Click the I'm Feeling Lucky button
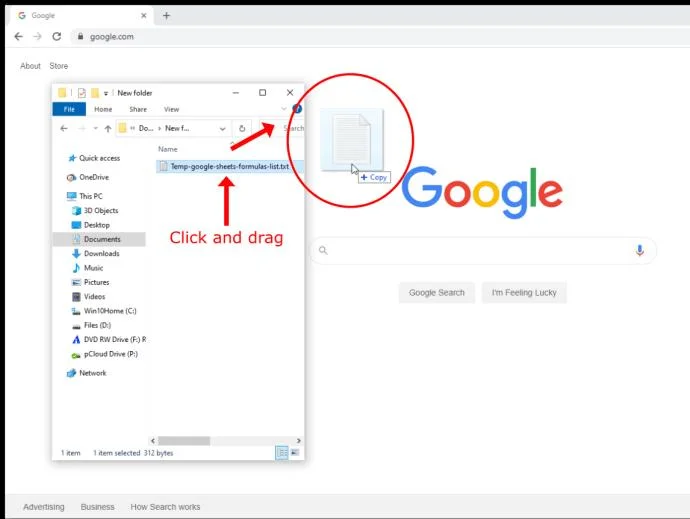Screen dimensions: 690x519 pos(524,293)
